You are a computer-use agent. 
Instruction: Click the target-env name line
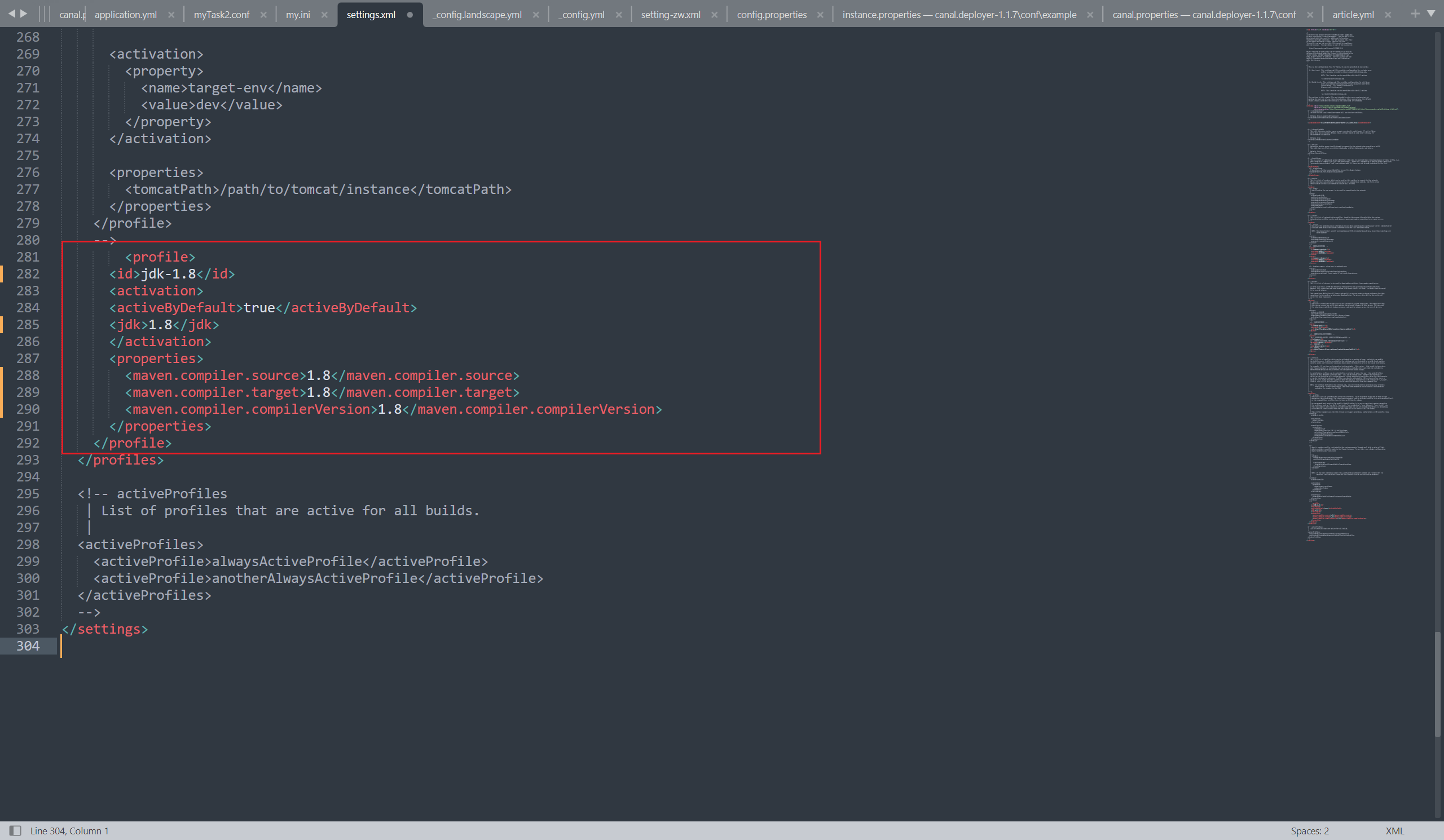point(231,87)
